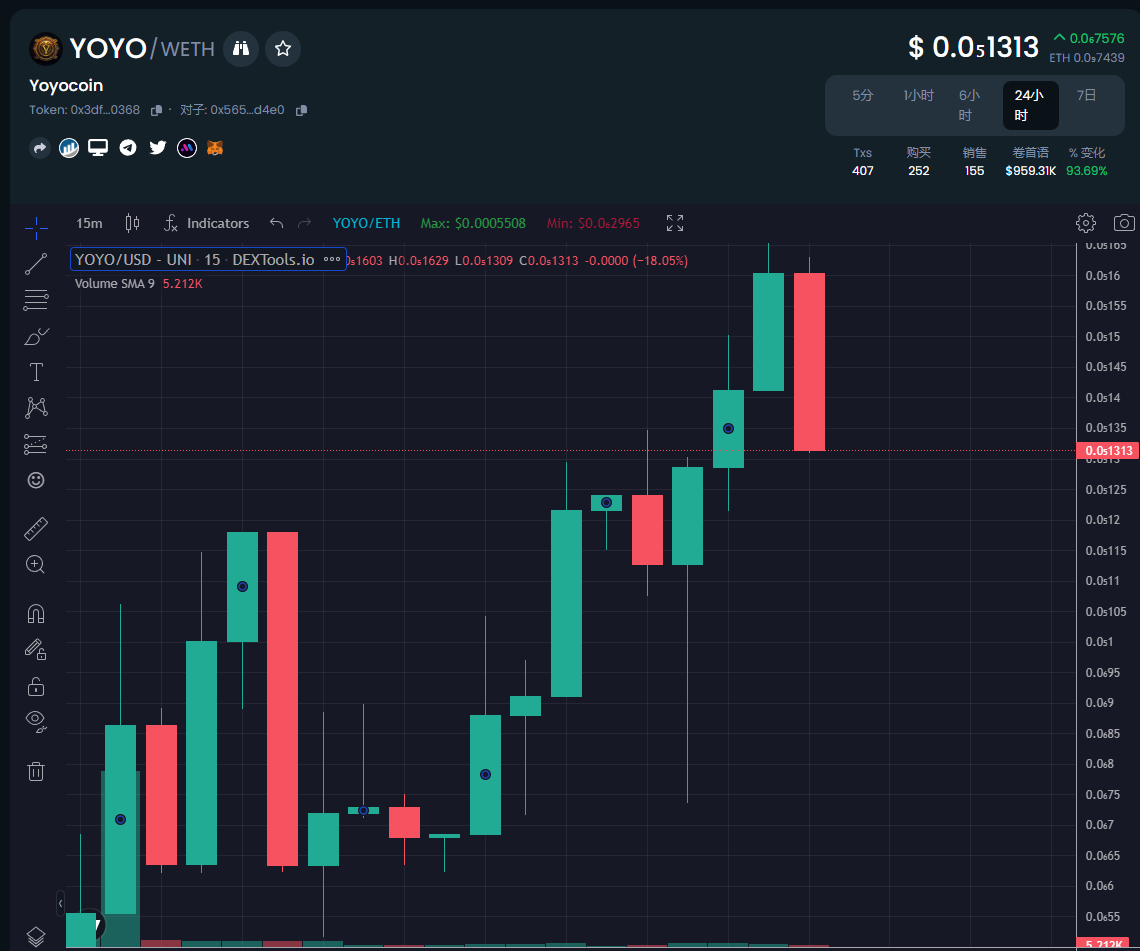1140x951 pixels.
Task: Select the crosshair cursor tool
Action: point(36,228)
